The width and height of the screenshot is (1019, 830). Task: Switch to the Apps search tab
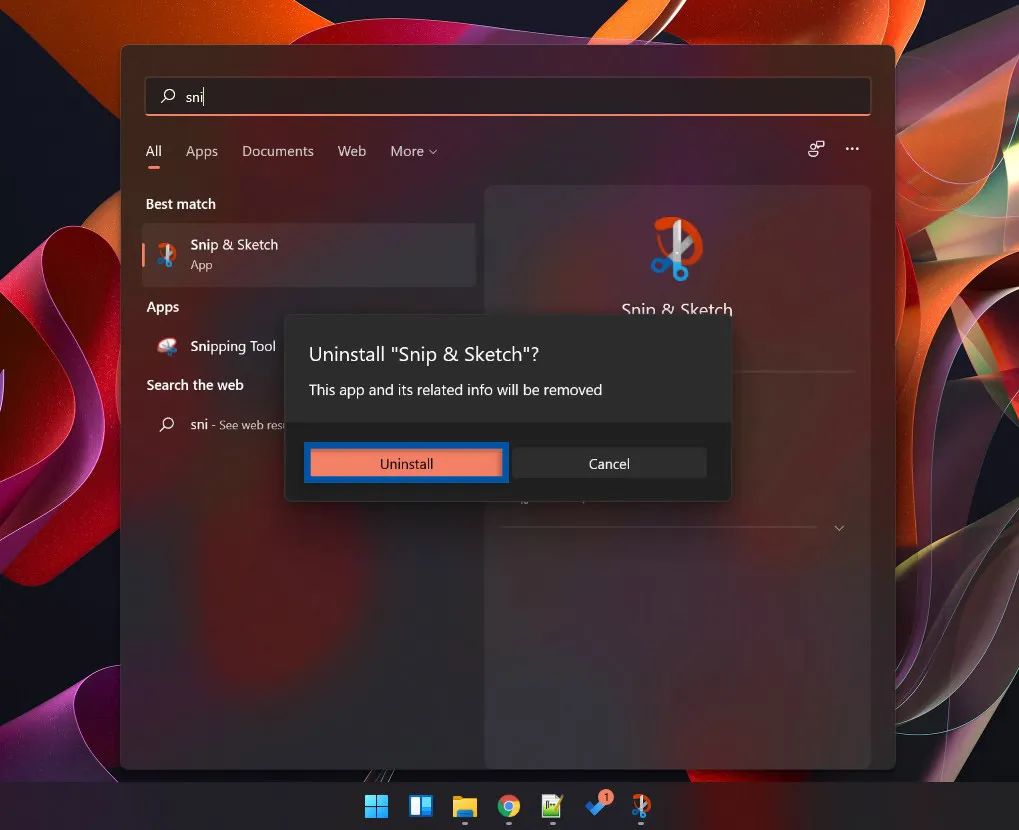(x=201, y=151)
